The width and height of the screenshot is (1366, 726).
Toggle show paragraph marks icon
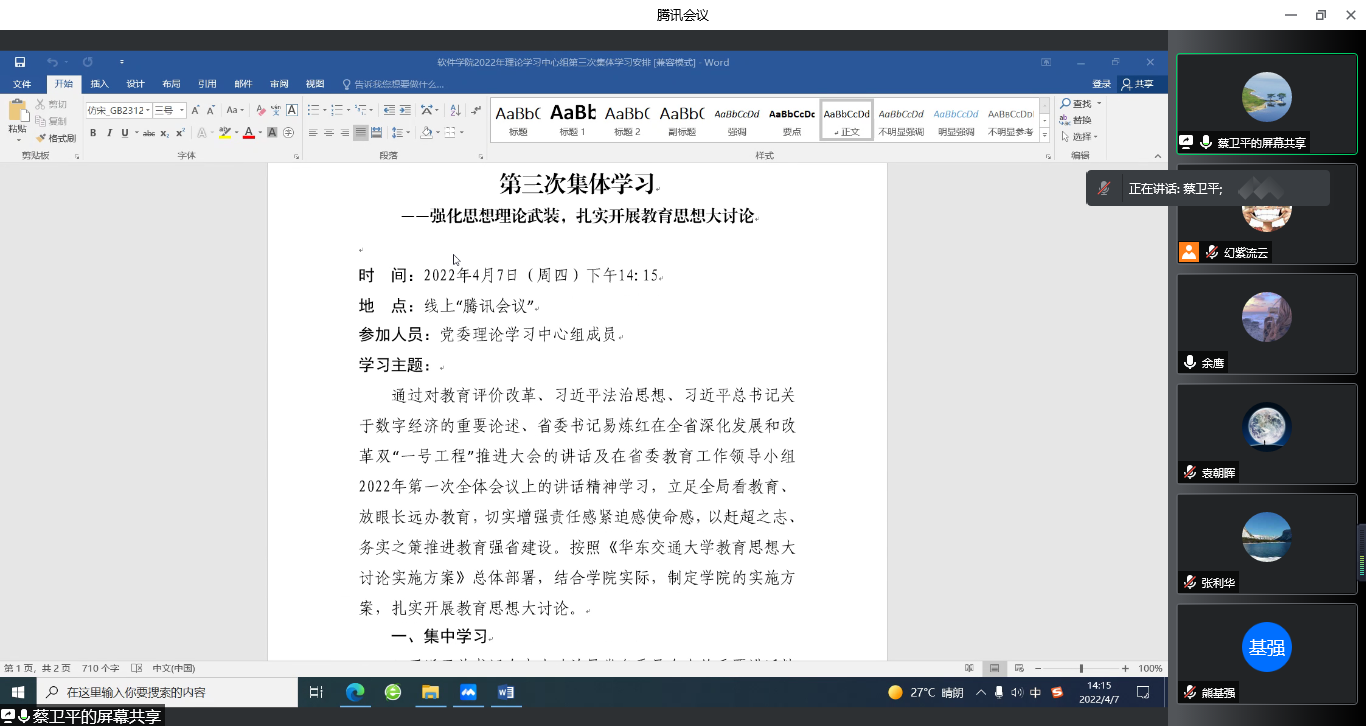[476, 110]
